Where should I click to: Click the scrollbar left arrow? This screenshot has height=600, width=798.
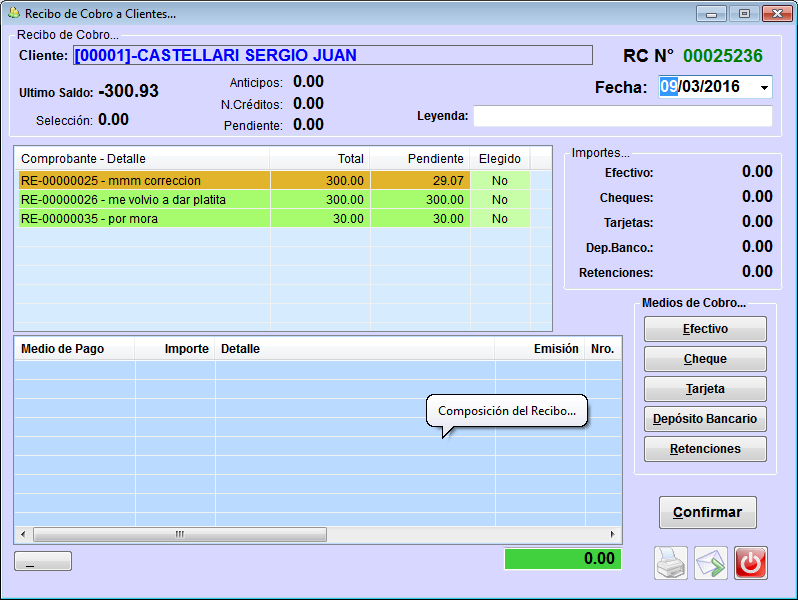[23, 534]
